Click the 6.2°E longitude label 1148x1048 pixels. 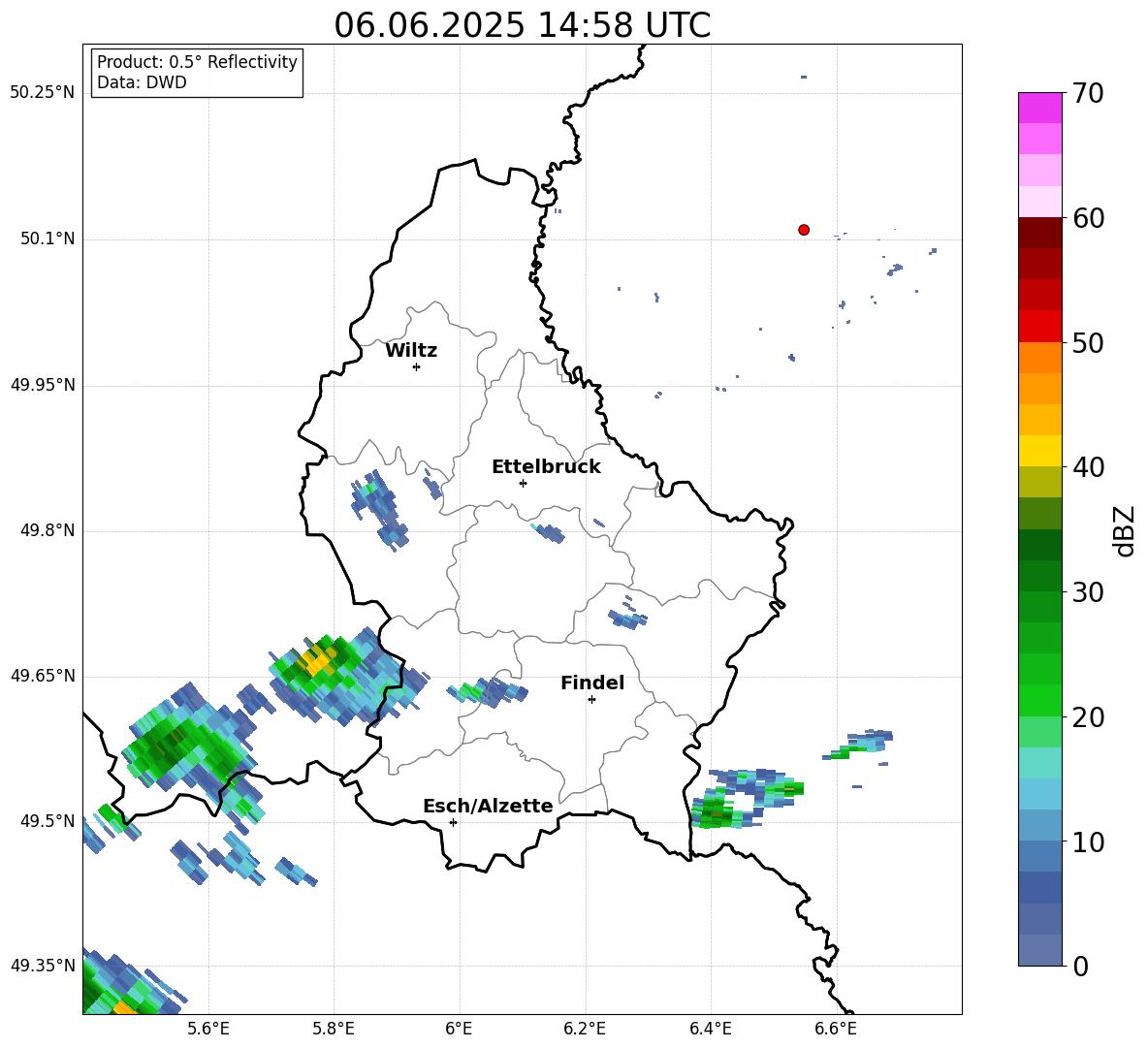point(585,1029)
